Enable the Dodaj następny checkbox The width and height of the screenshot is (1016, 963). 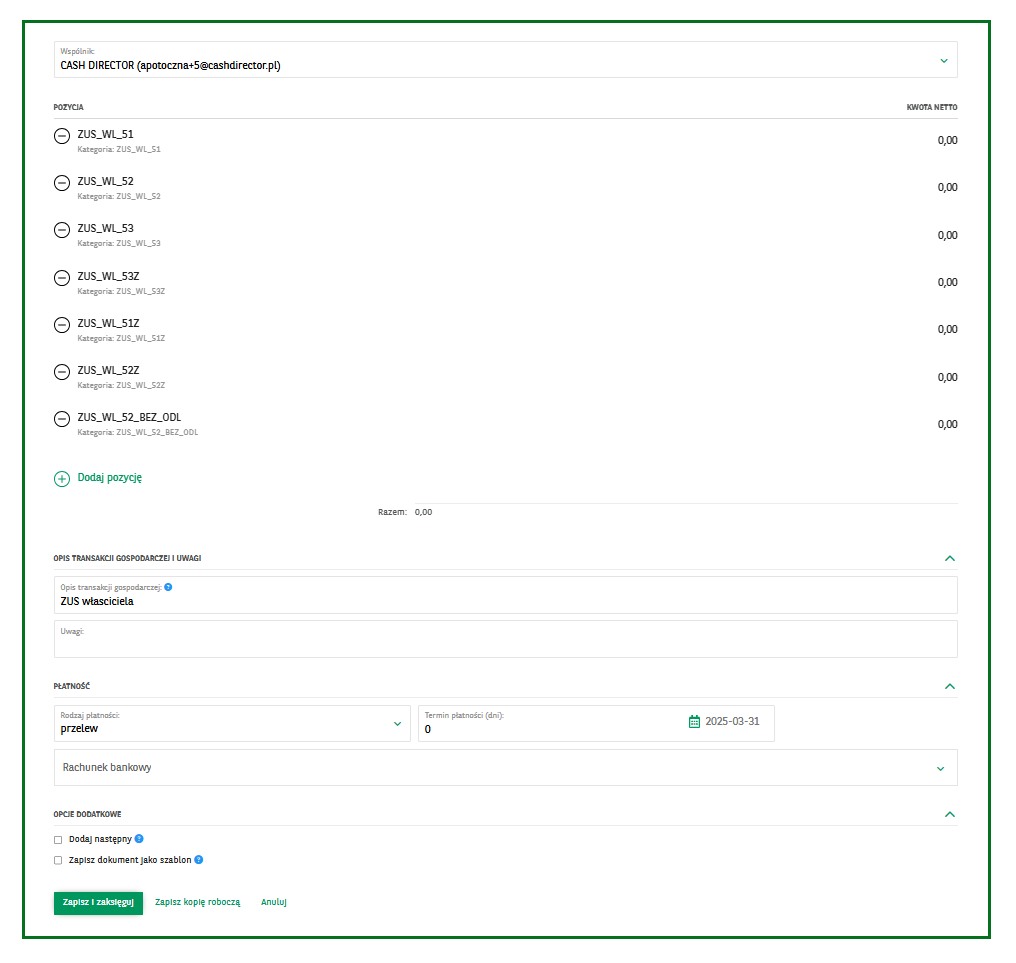(58, 840)
